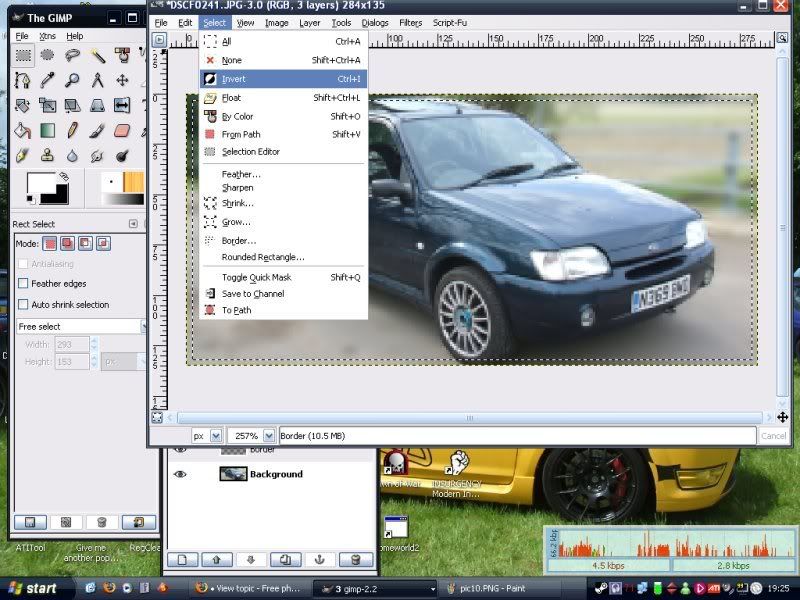The width and height of the screenshot is (800, 600).
Task: Select the Blur/Sharpen droplet tool
Action: (72, 156)
